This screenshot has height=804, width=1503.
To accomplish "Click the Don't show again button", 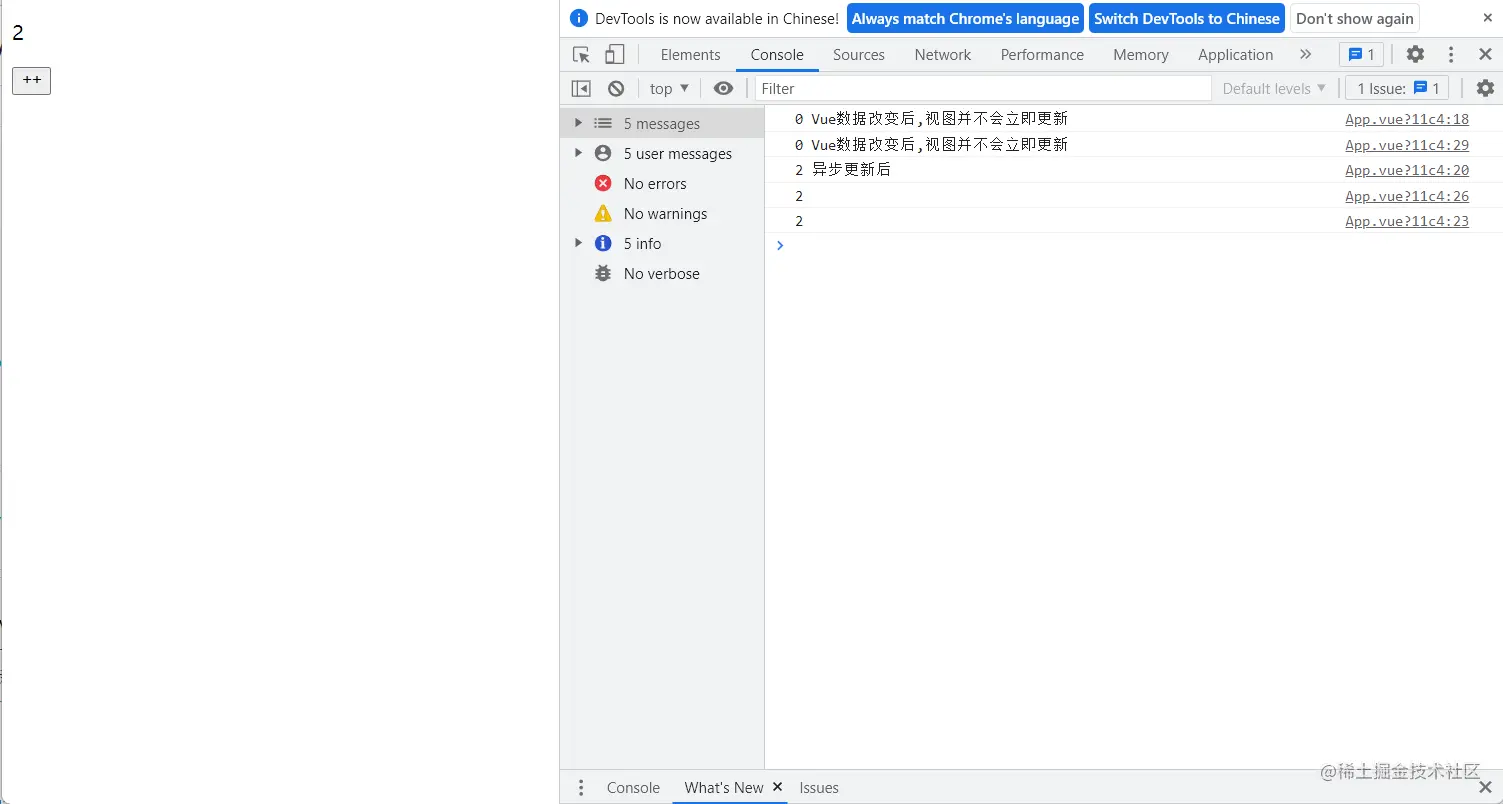I will (1355, 18).
